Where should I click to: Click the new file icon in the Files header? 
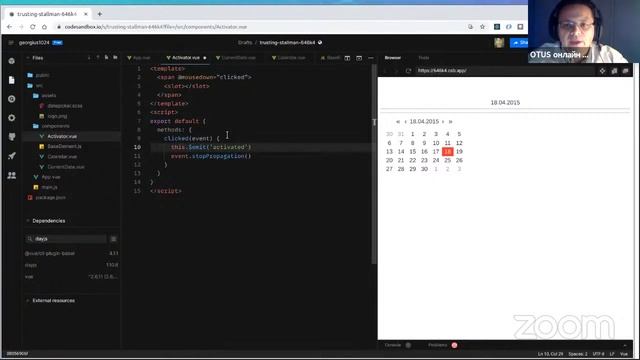[x=107, y=58]
